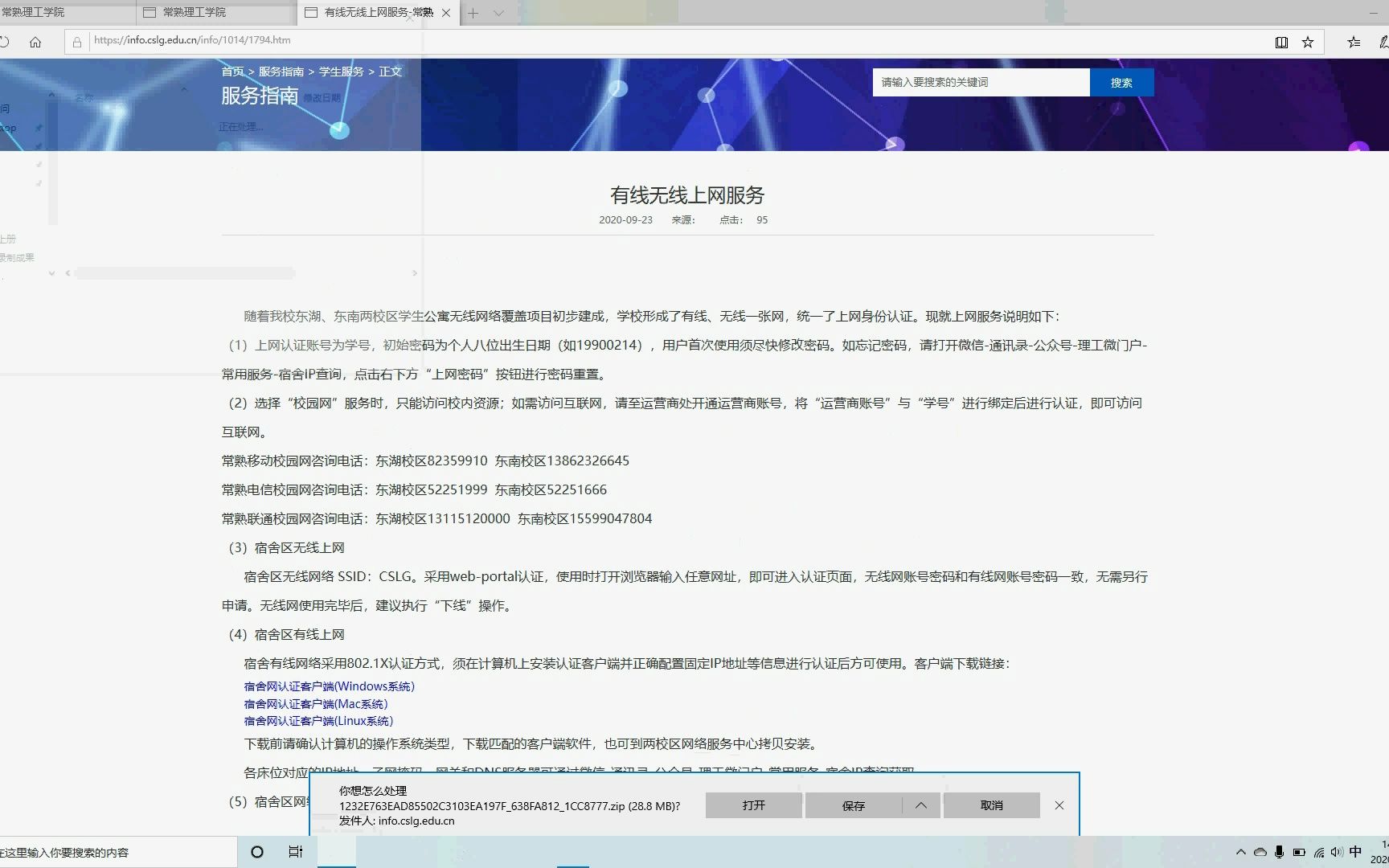The width and height of the screenshot is (1389, 868).
Task: Click the OneDrive cloud tray icon
Action: tap(1260, 852)
